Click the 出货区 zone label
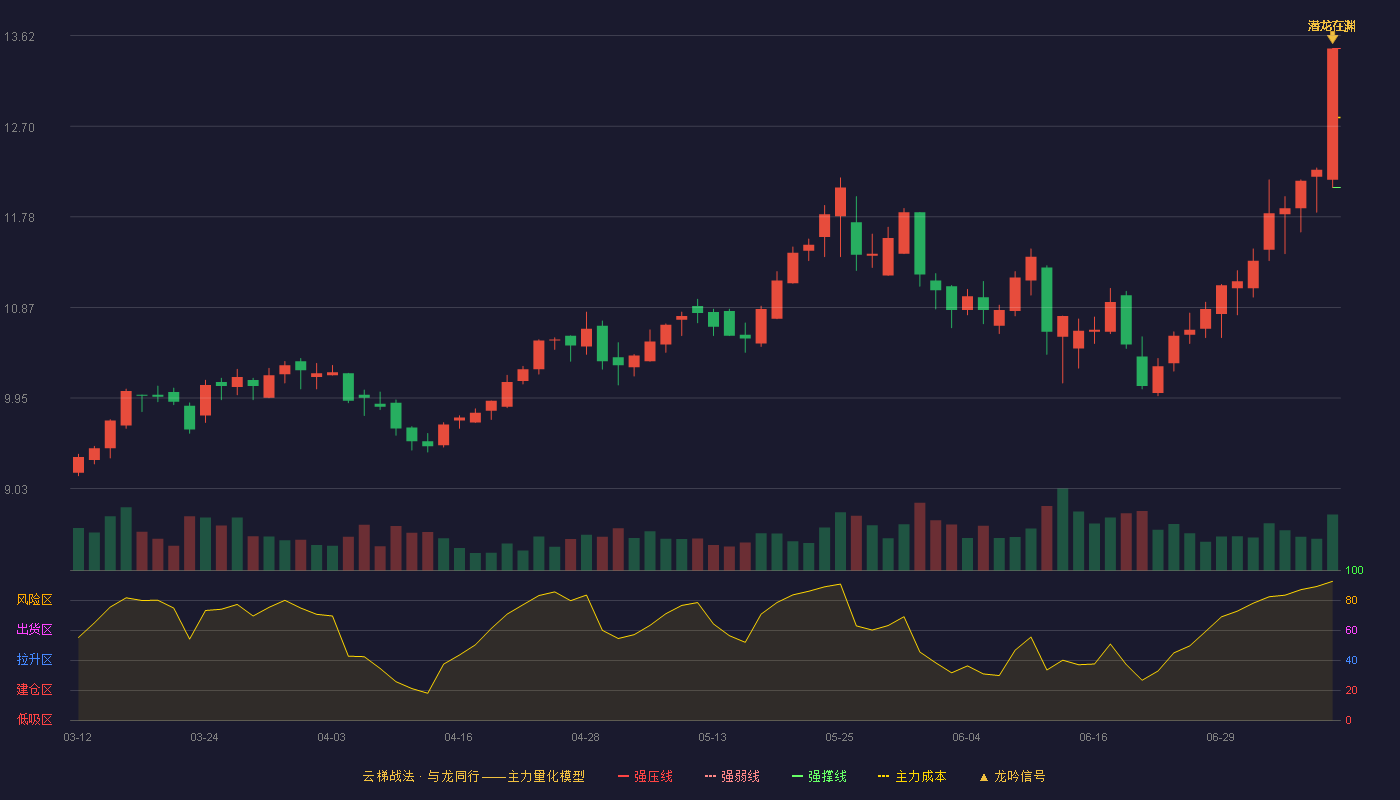The width and height of the screenshot is (1400, 800). pyautogui.click(x=34, y=630)
